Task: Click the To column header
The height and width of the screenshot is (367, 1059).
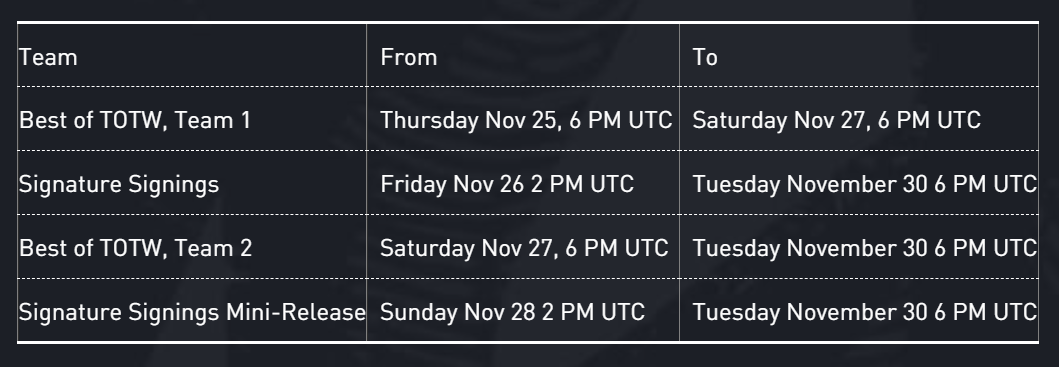Action: tap(858, 55)
